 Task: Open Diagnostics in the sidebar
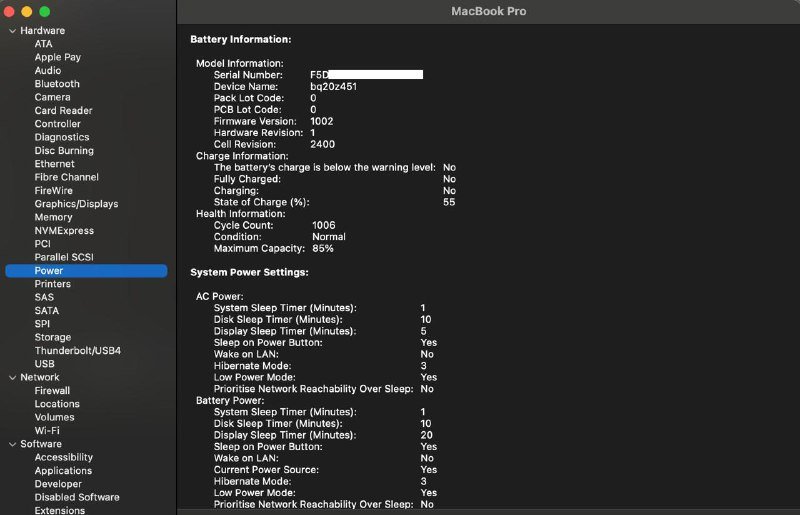(62, 137)
